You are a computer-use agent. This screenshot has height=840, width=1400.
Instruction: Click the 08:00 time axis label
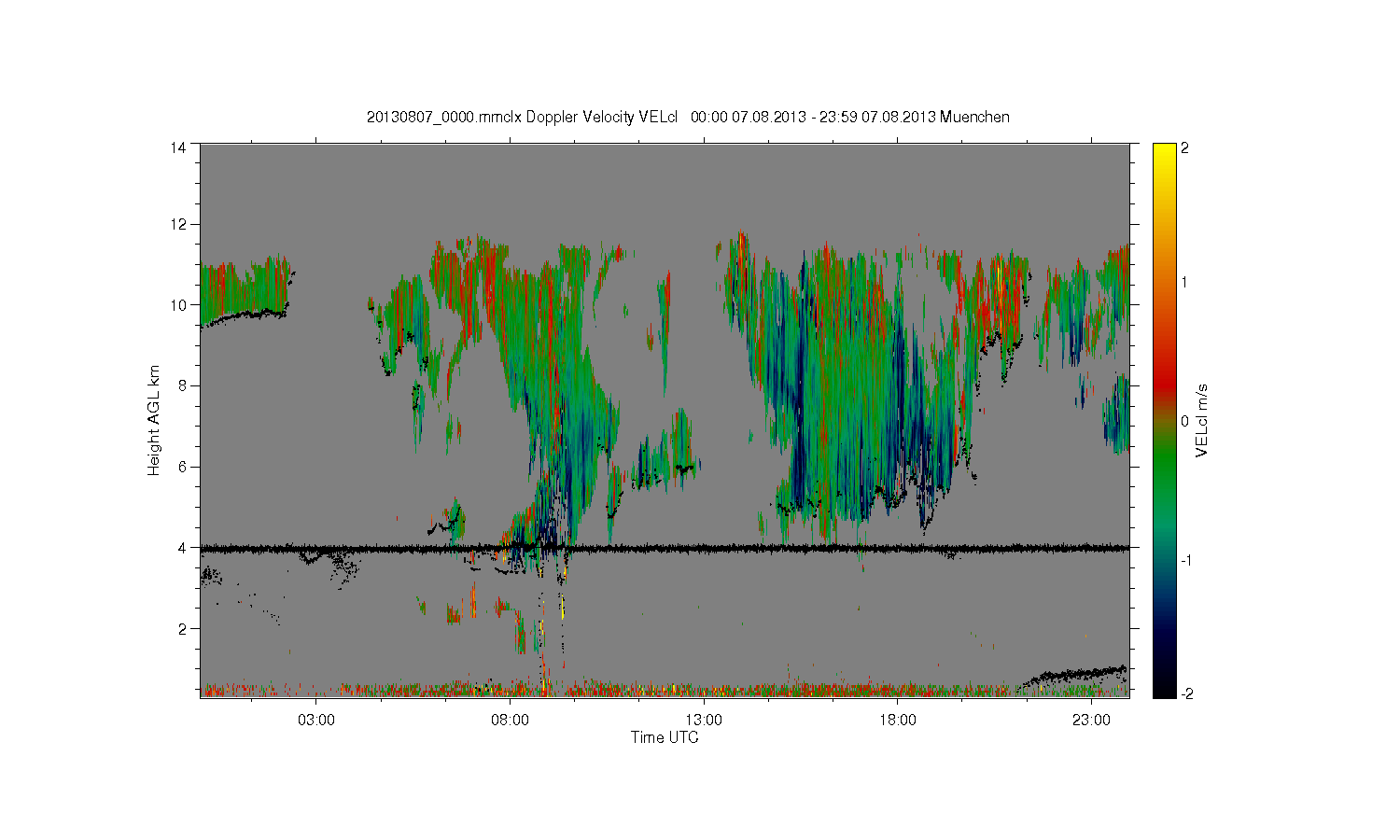[x=511, y=721]
